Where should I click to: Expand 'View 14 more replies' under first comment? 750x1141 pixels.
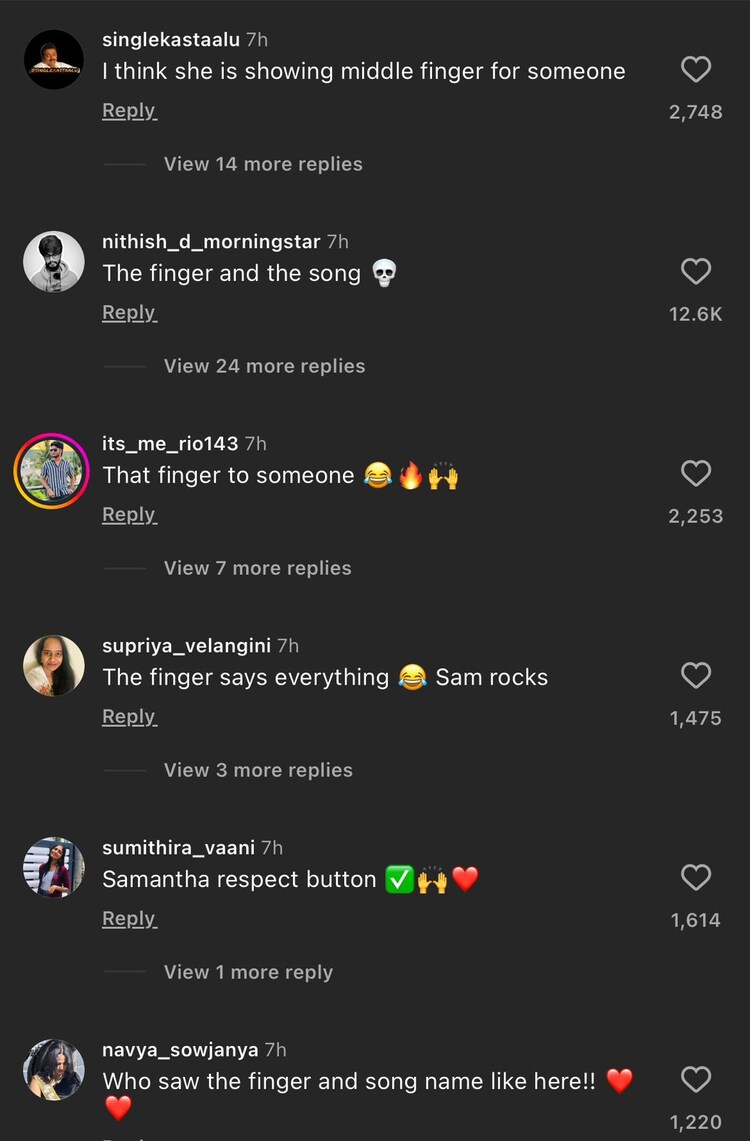(263, 163)
